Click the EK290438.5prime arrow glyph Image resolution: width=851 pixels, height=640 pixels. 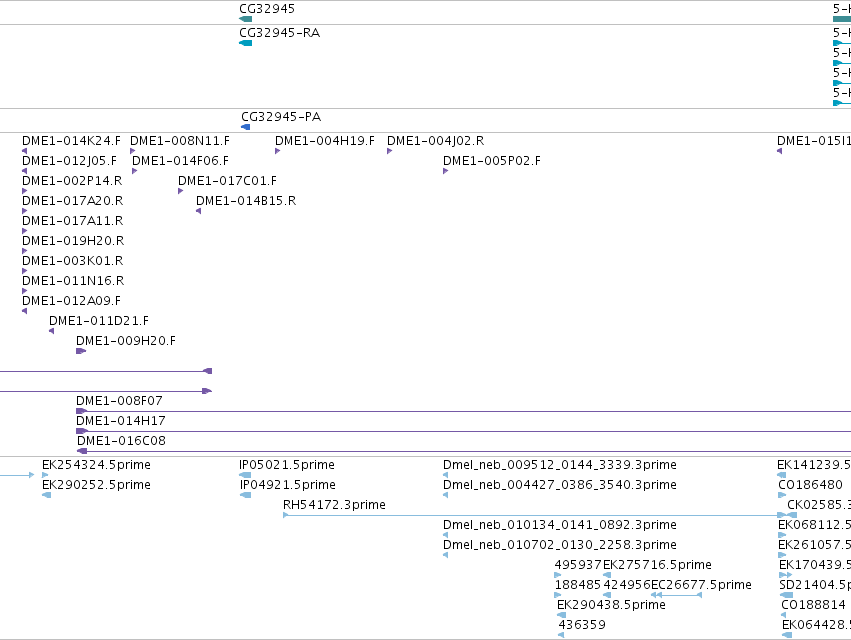point(561,615)
